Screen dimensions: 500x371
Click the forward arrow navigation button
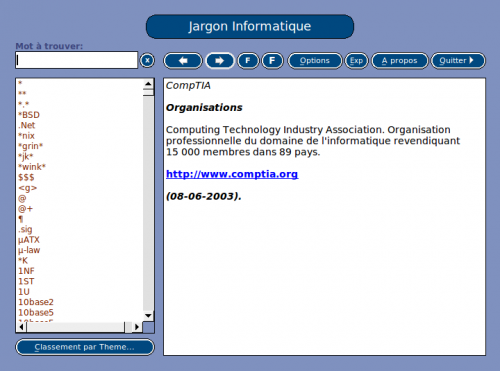pos(220,61)
